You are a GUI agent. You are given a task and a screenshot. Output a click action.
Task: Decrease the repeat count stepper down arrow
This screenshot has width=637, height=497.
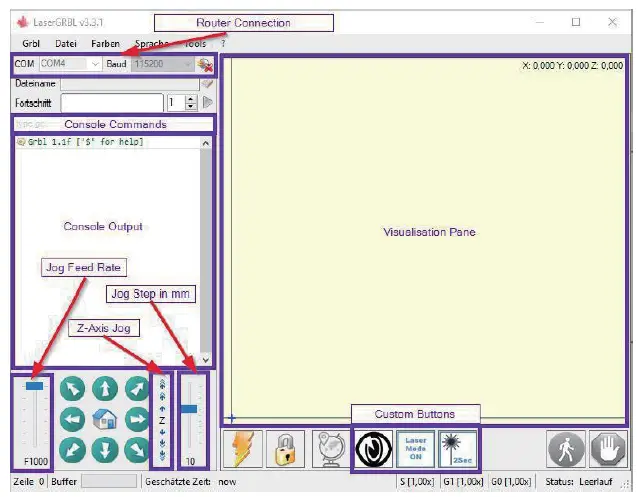tap(191, 106)
